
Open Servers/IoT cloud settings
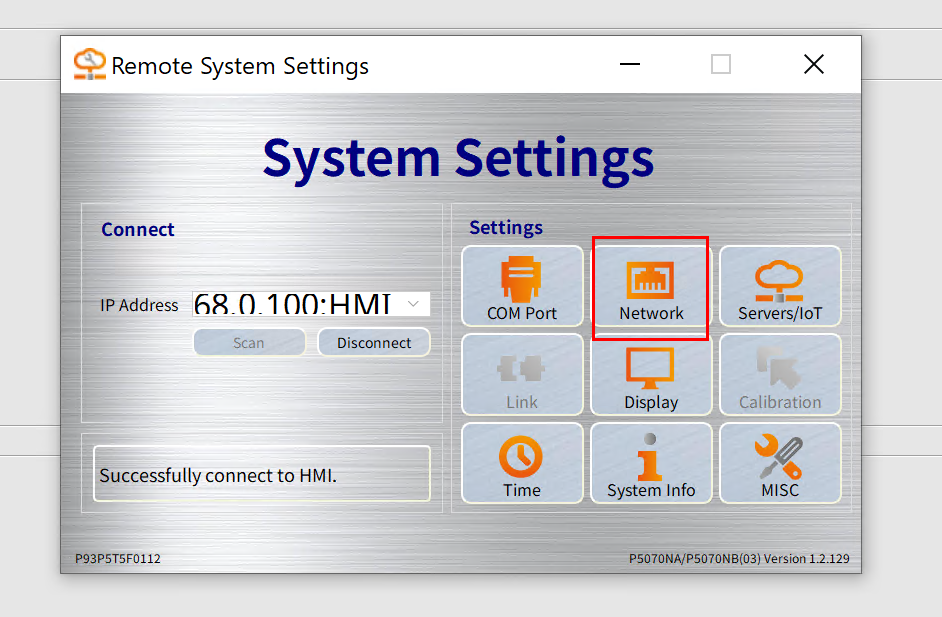780,287
